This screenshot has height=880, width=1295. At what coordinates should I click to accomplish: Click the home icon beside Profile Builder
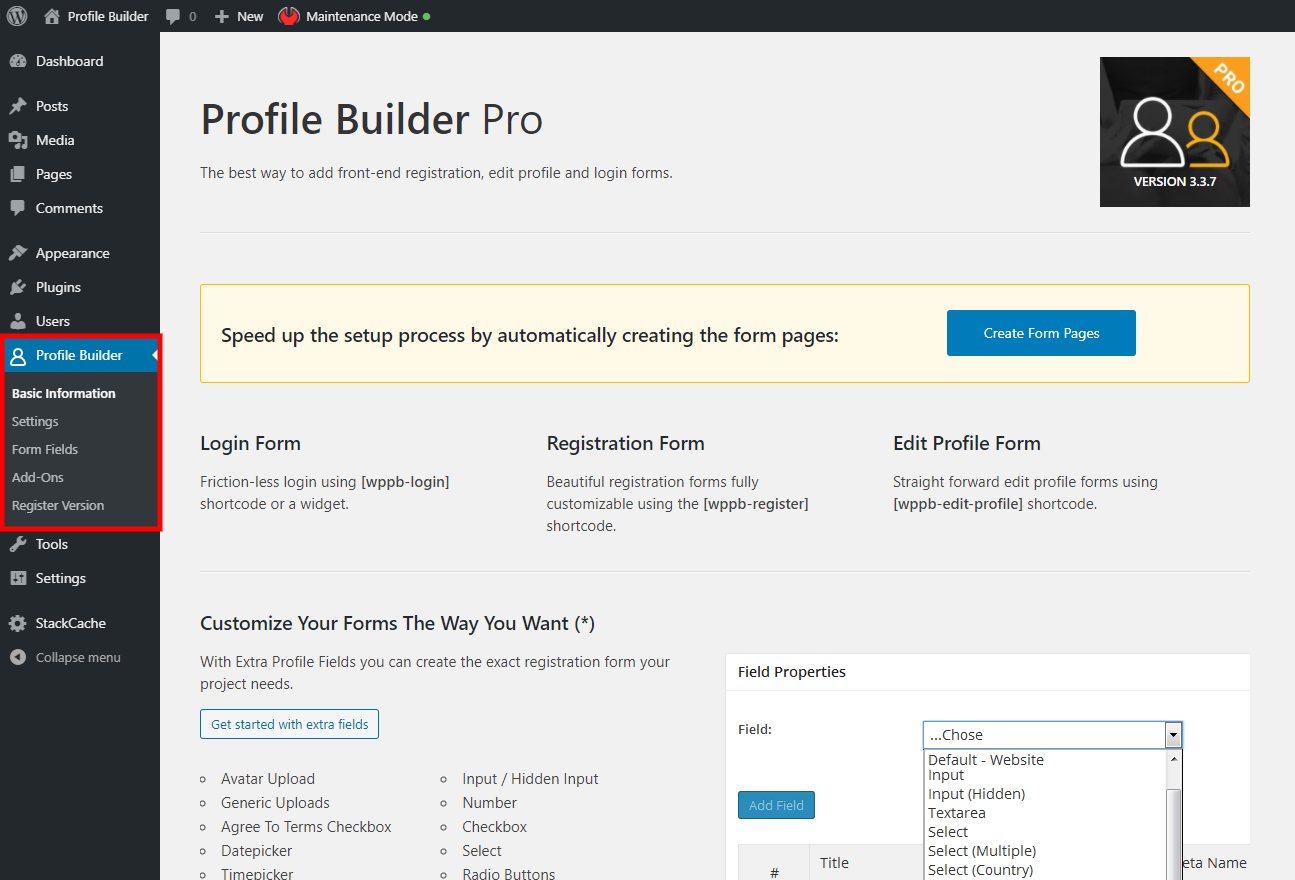pos(52,16)
